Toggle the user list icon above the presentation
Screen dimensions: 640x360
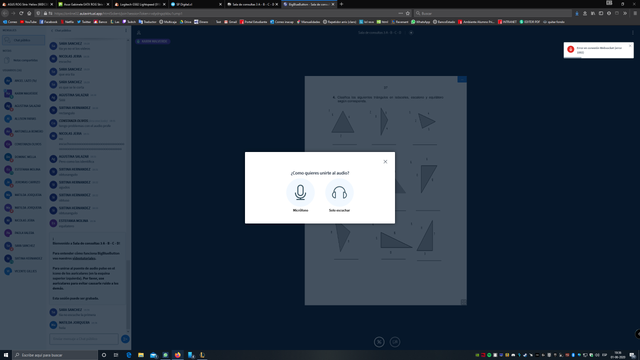139,32
